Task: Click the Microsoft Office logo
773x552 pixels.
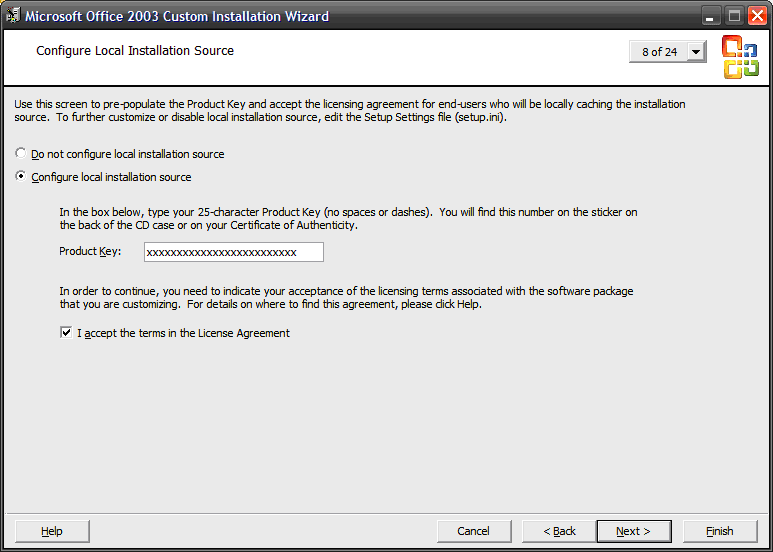Action: click(740, 56)
